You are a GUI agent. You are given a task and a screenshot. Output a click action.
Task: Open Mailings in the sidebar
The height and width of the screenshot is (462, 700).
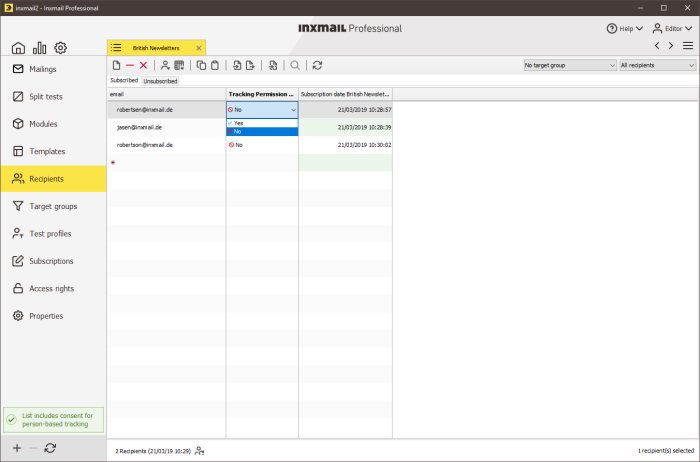click(x=53, y=69)
